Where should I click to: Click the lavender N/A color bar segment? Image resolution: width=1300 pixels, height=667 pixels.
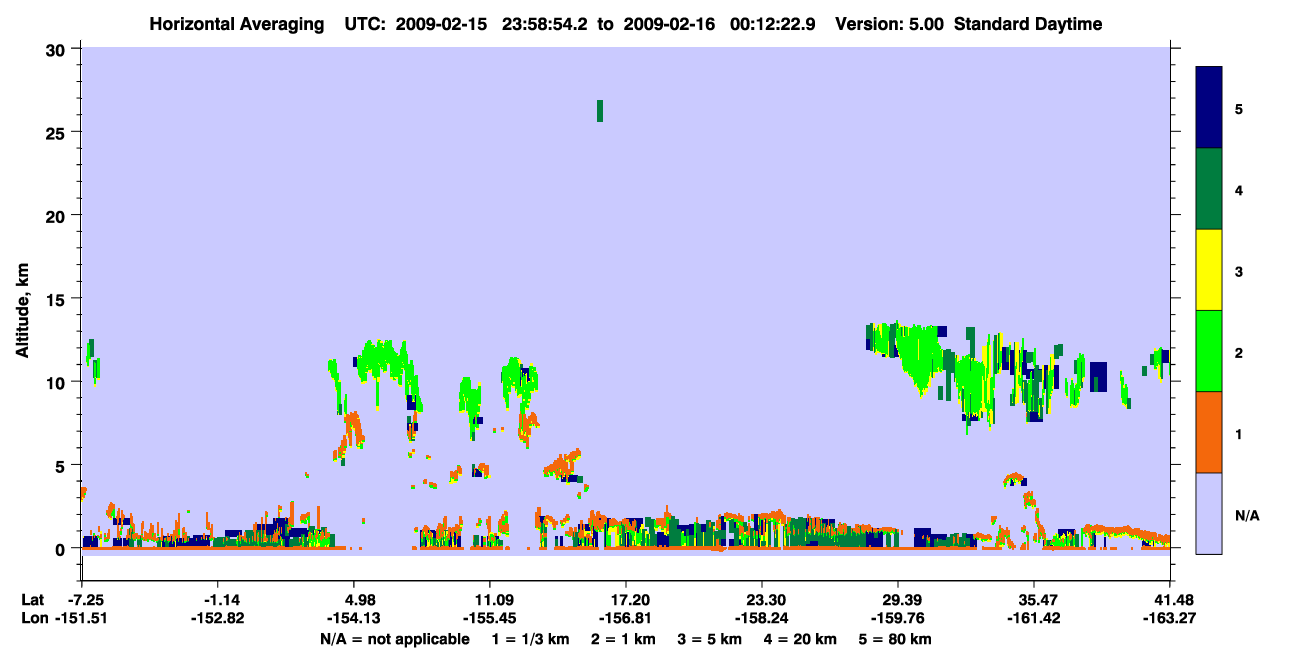[1209, 512]
